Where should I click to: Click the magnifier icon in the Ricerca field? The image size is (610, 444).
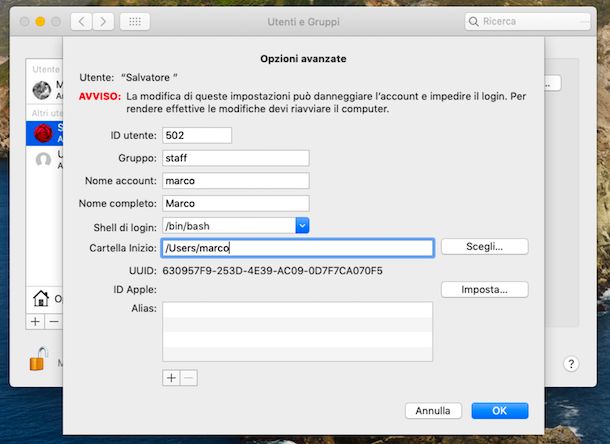click(473, 22)
